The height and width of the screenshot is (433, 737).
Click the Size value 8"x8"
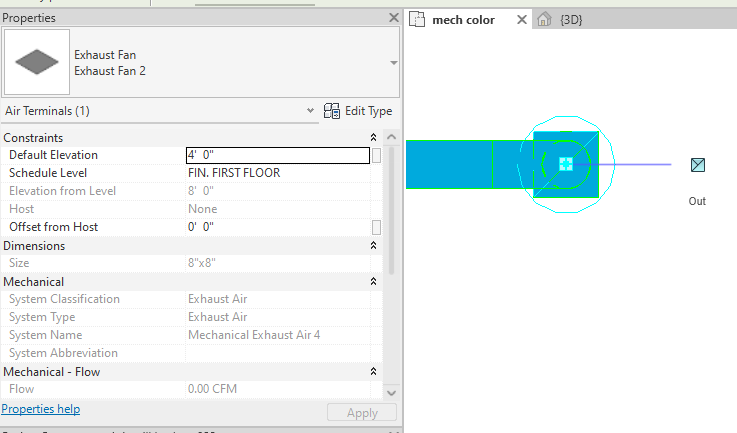tap(202, 263)
